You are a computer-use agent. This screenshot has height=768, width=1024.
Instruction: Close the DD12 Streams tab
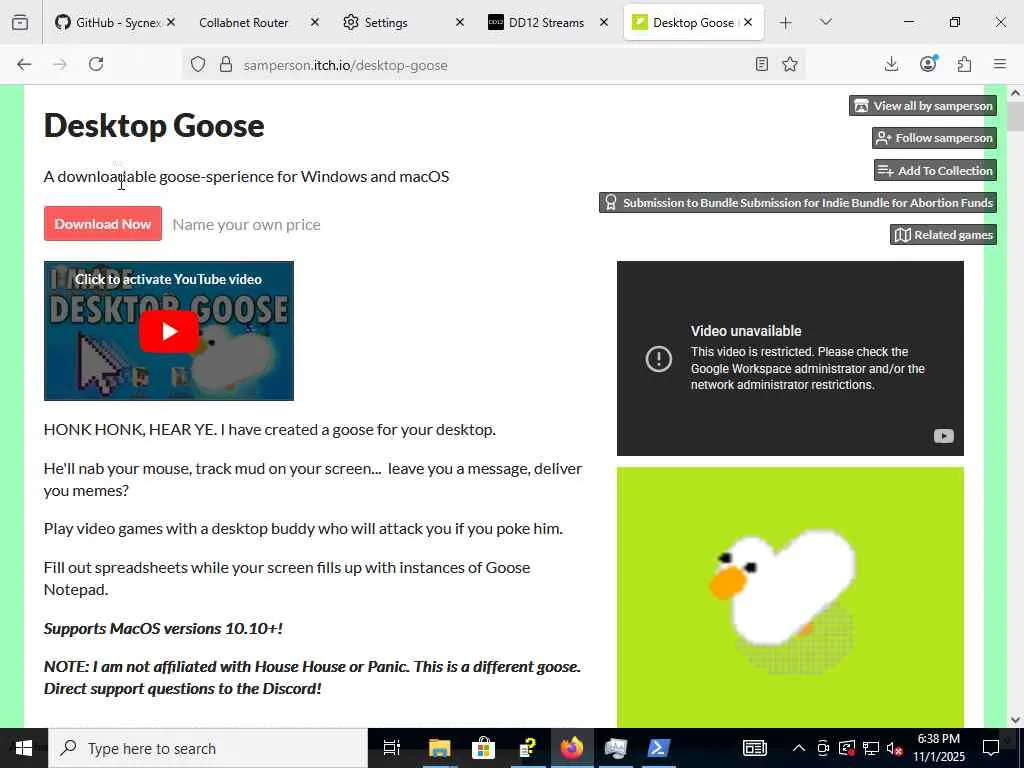coord(604,22)
